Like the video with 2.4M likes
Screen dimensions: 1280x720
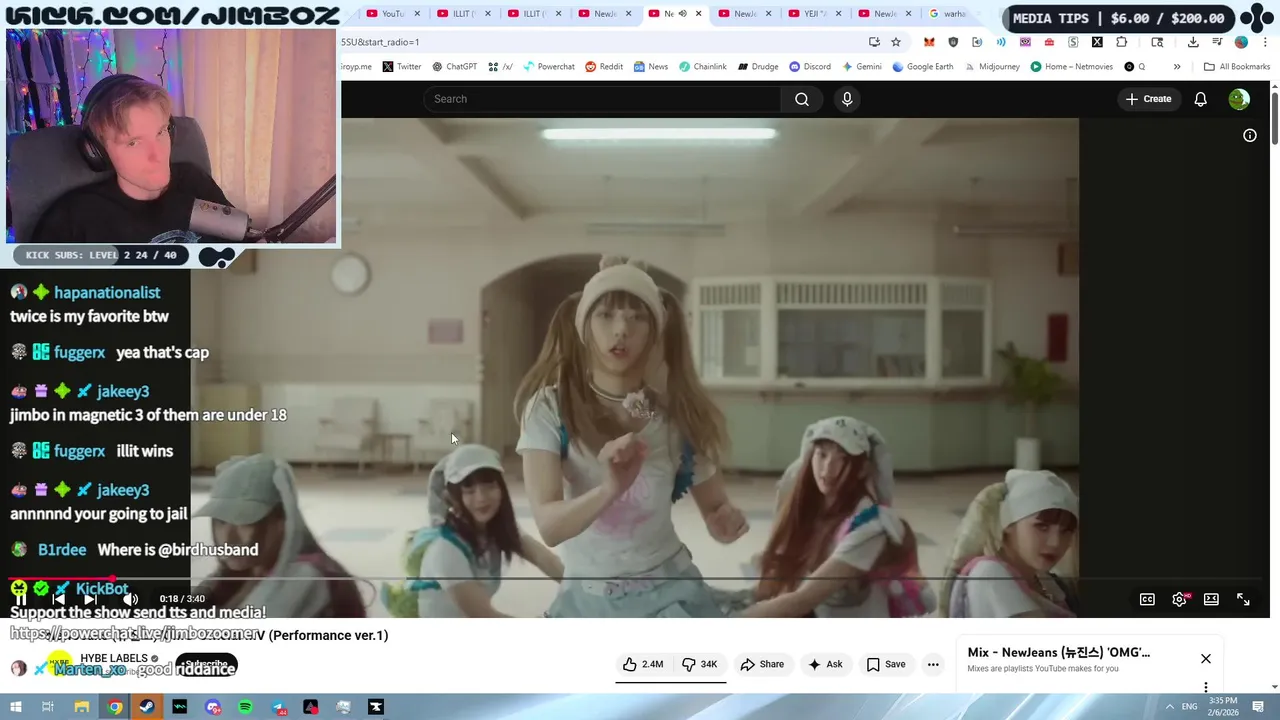pos(643,664)
